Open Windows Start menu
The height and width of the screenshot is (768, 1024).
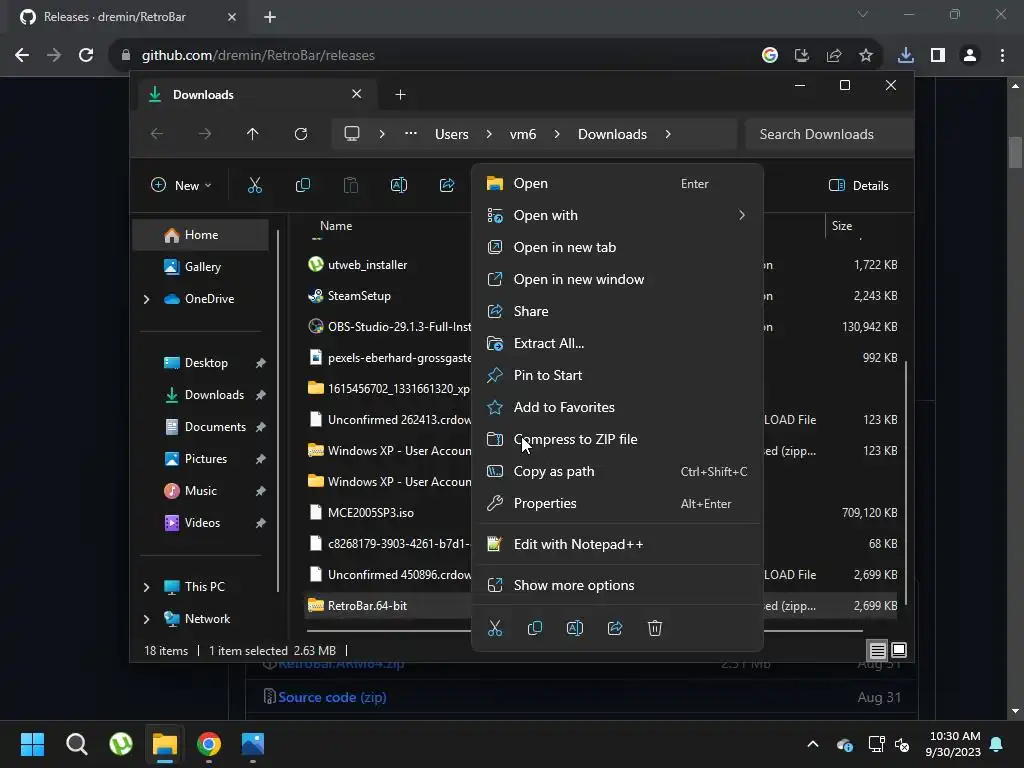coord(32,744)
